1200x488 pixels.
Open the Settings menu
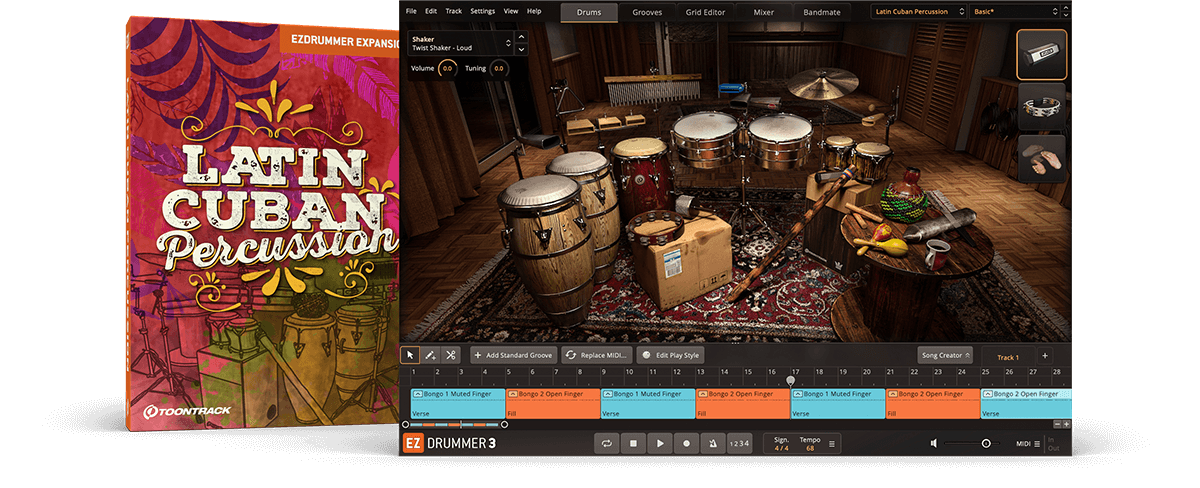coord(482,11)
